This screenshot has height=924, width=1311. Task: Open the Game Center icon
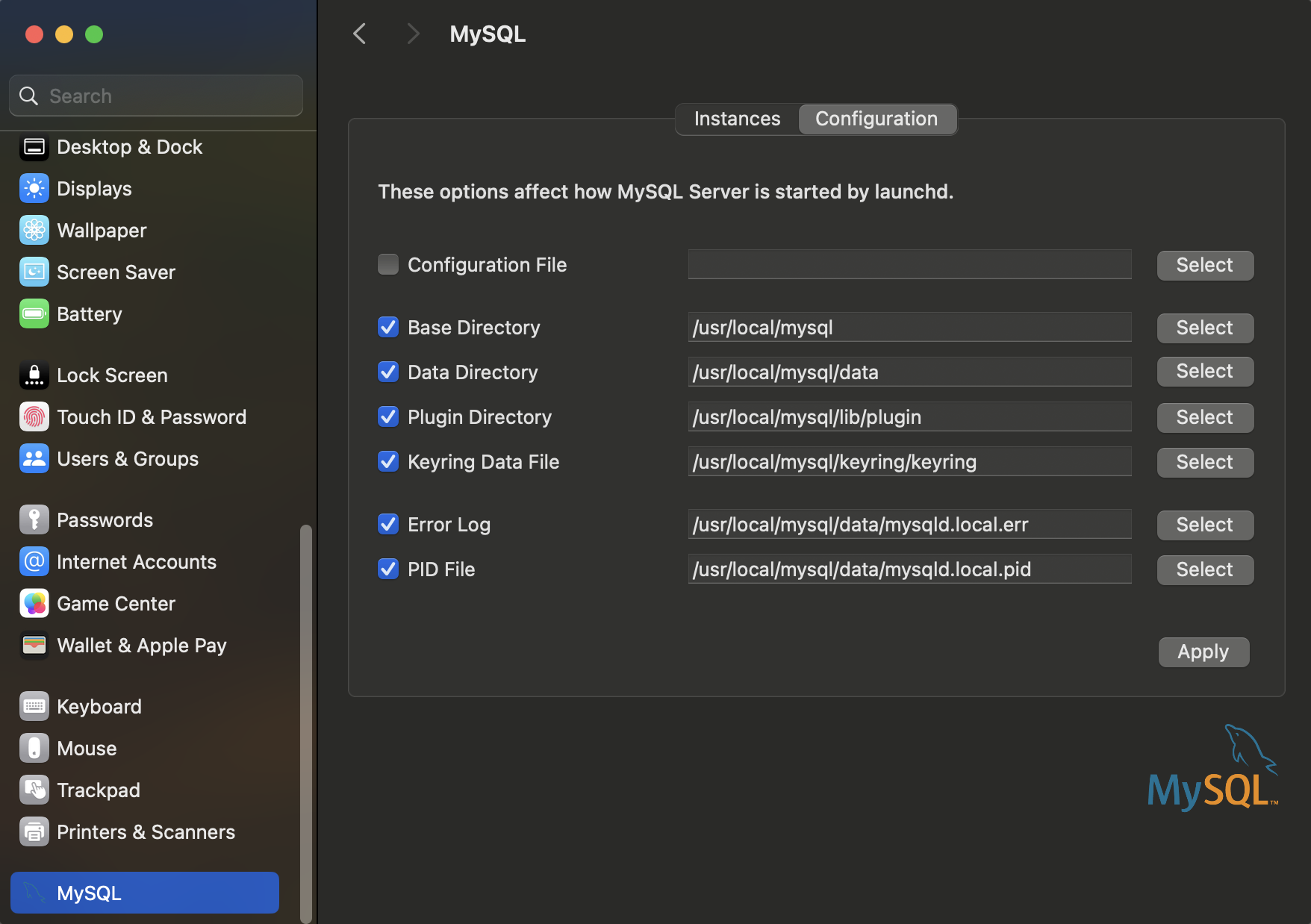click(34, 604)
